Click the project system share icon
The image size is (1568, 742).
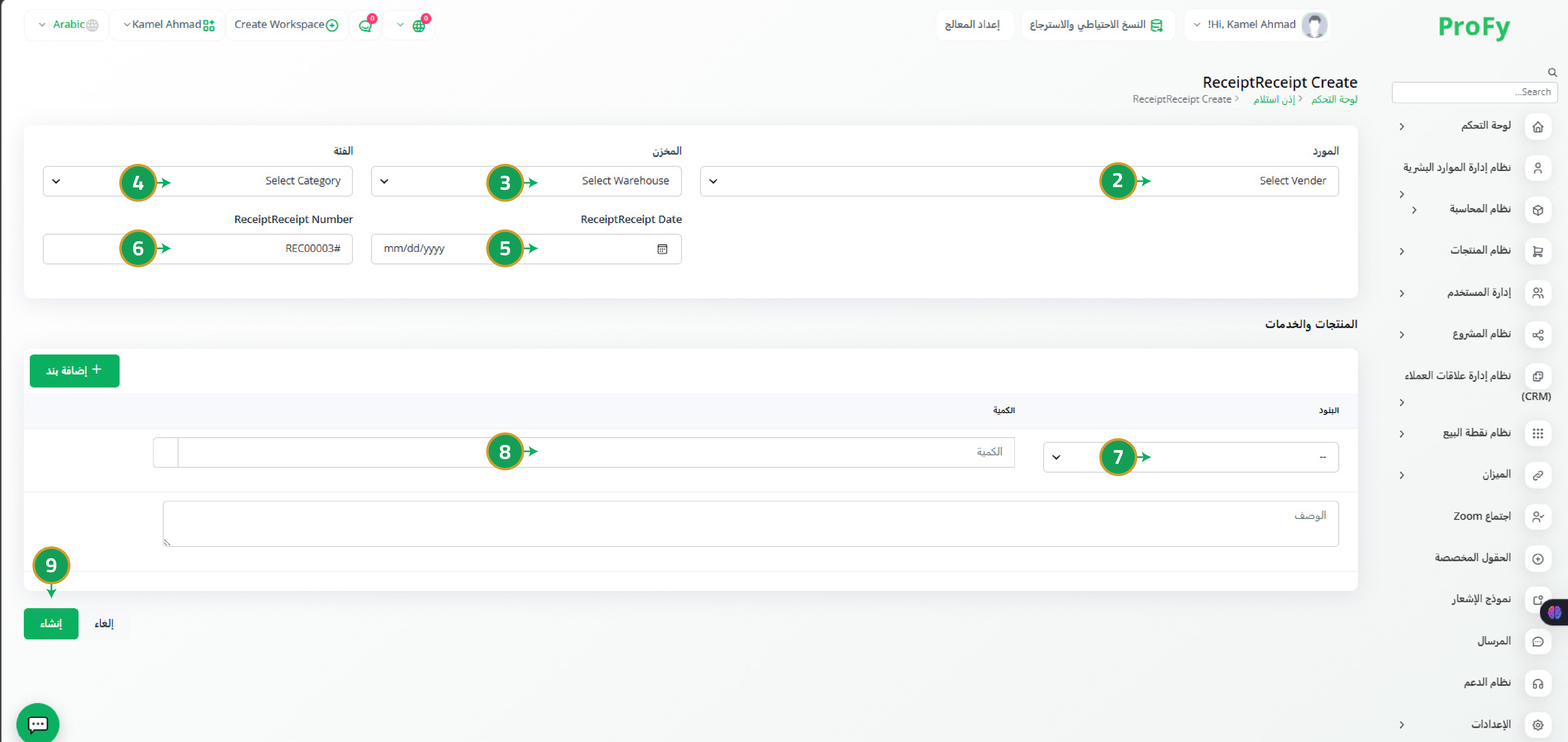1538,335
